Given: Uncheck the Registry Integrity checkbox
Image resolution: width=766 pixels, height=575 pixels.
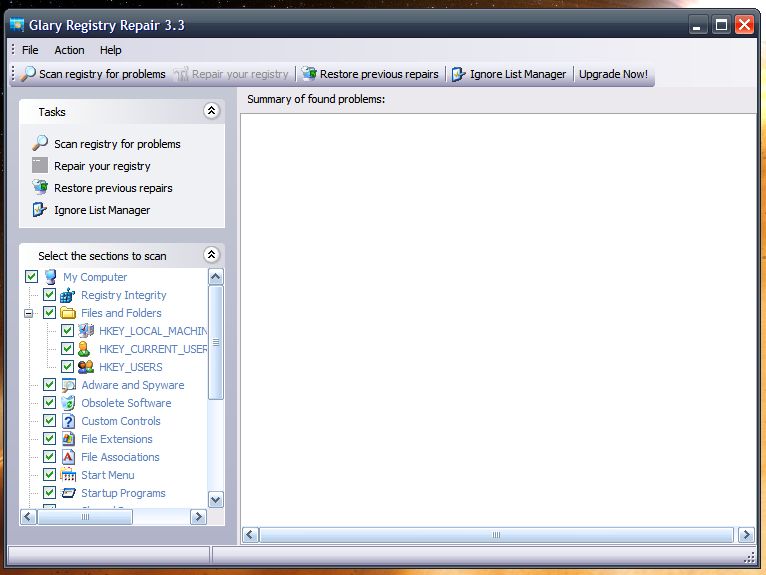Looking at the screenshot, I should click(49, 295).
